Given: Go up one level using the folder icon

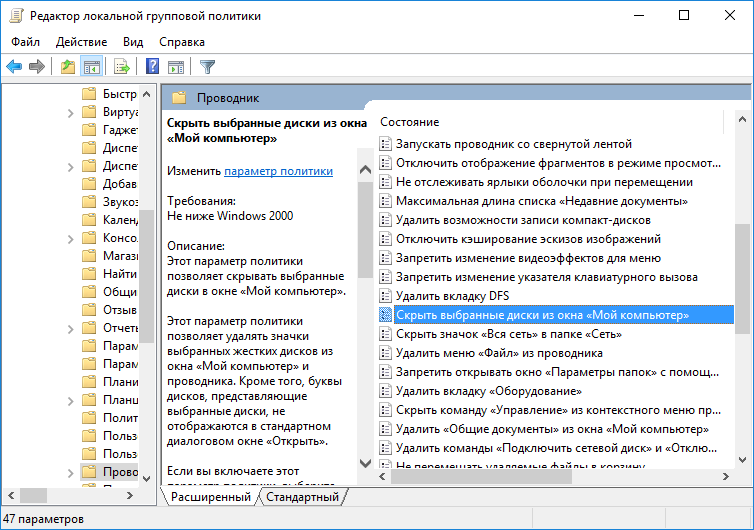Looking at the screenshot, I should 68,67.
